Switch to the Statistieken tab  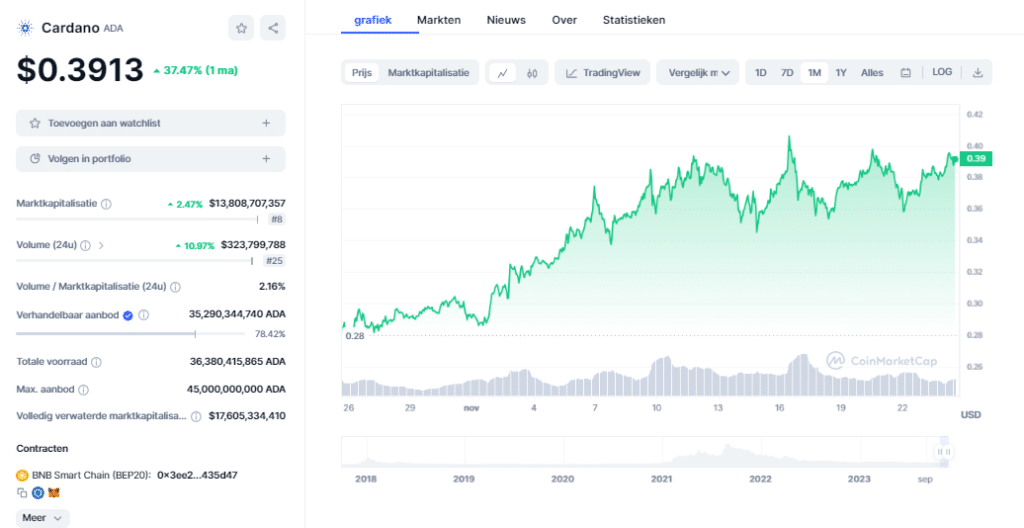(634, 20)
